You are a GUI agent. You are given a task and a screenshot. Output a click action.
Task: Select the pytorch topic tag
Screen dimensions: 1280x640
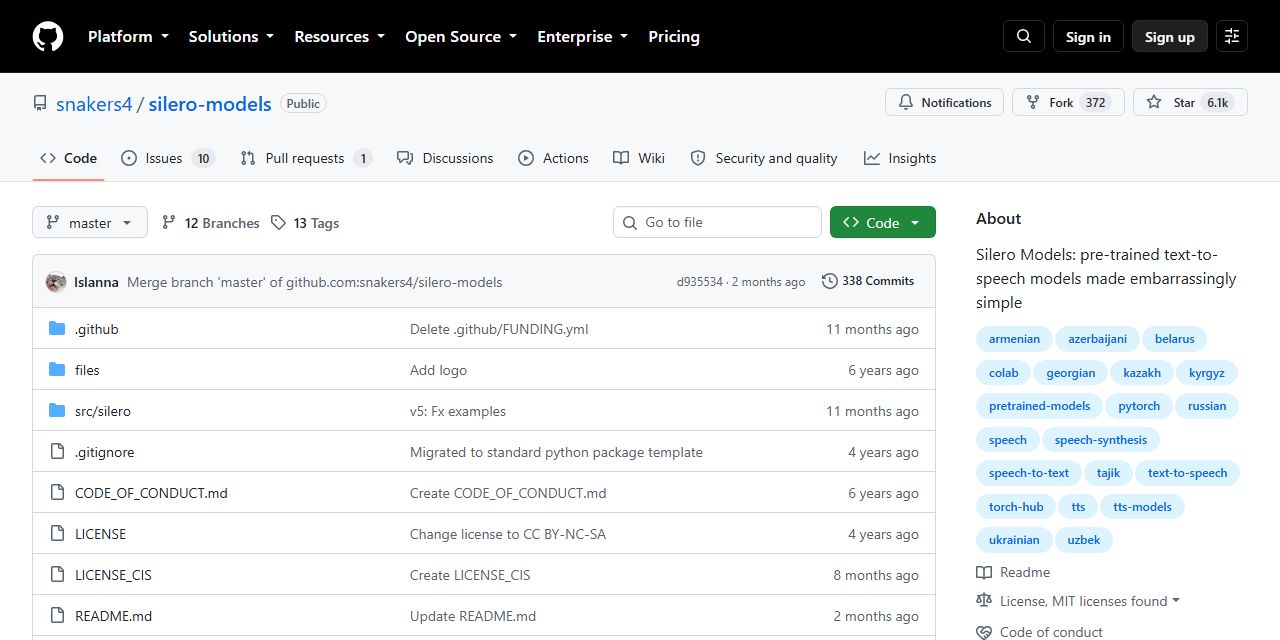pyautogui.click(x=1139, y=406)
